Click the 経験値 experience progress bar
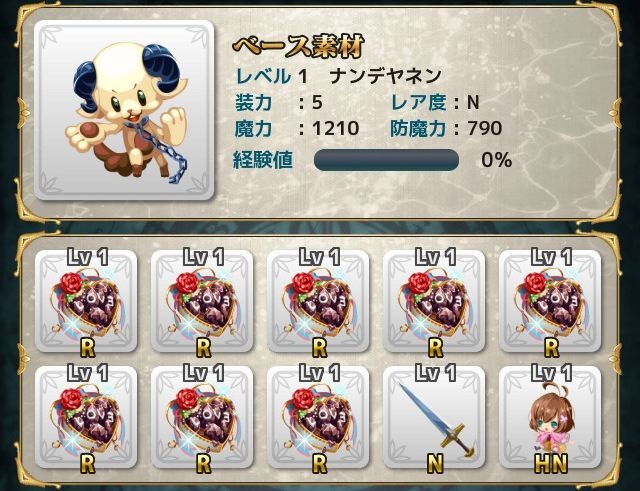Screen dimensions: 640x491 (386, 160)
